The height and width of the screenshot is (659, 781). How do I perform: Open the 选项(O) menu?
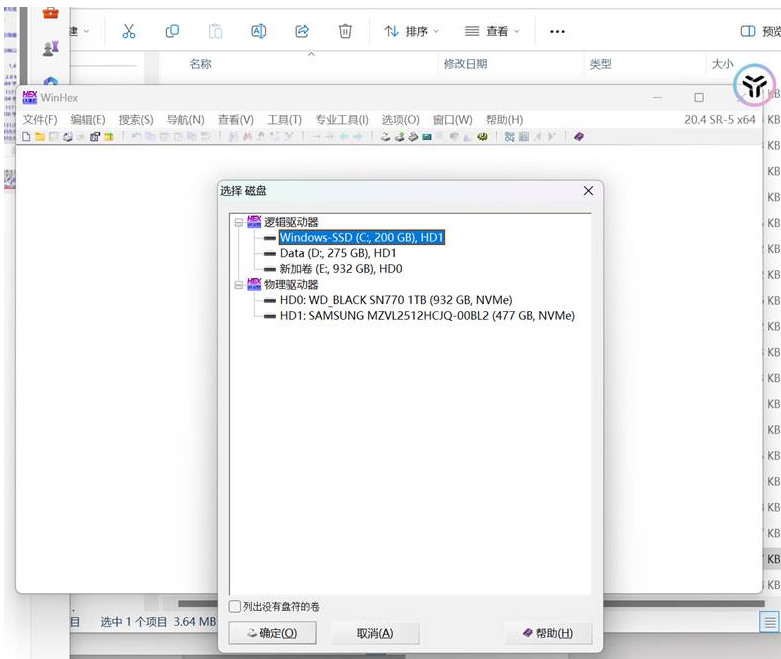pyautogui.click(x=400, y=120)
